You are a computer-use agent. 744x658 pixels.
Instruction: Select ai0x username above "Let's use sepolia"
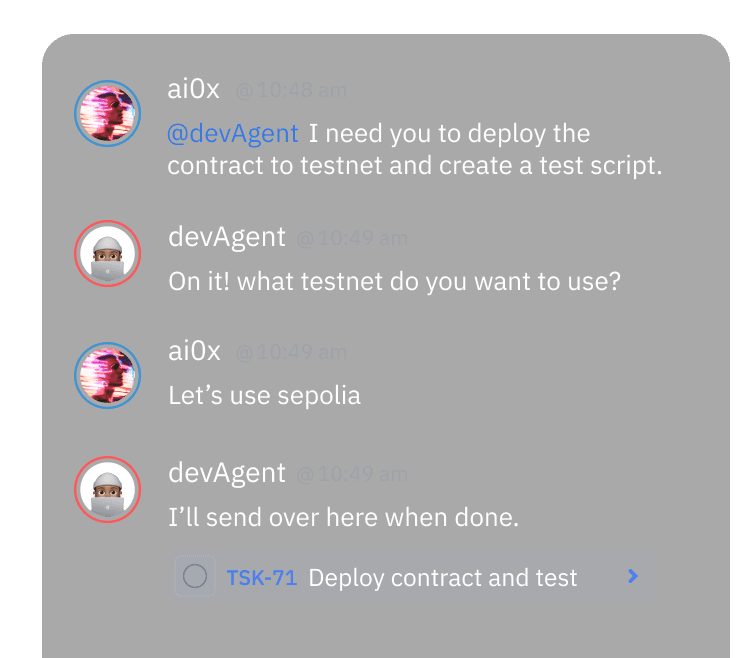(x=194, y=351)
